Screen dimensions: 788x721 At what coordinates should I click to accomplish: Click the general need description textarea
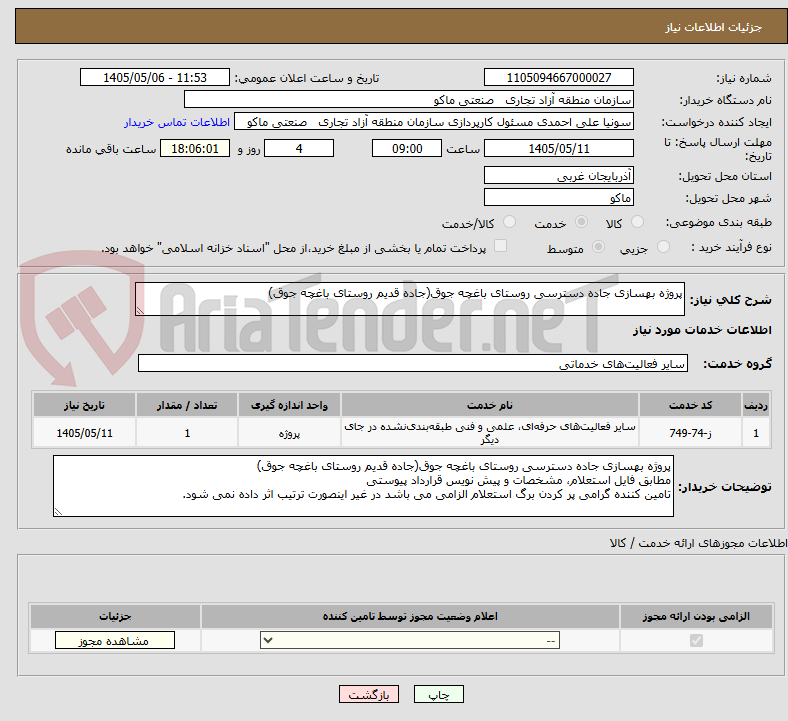(x=410, y=299)
